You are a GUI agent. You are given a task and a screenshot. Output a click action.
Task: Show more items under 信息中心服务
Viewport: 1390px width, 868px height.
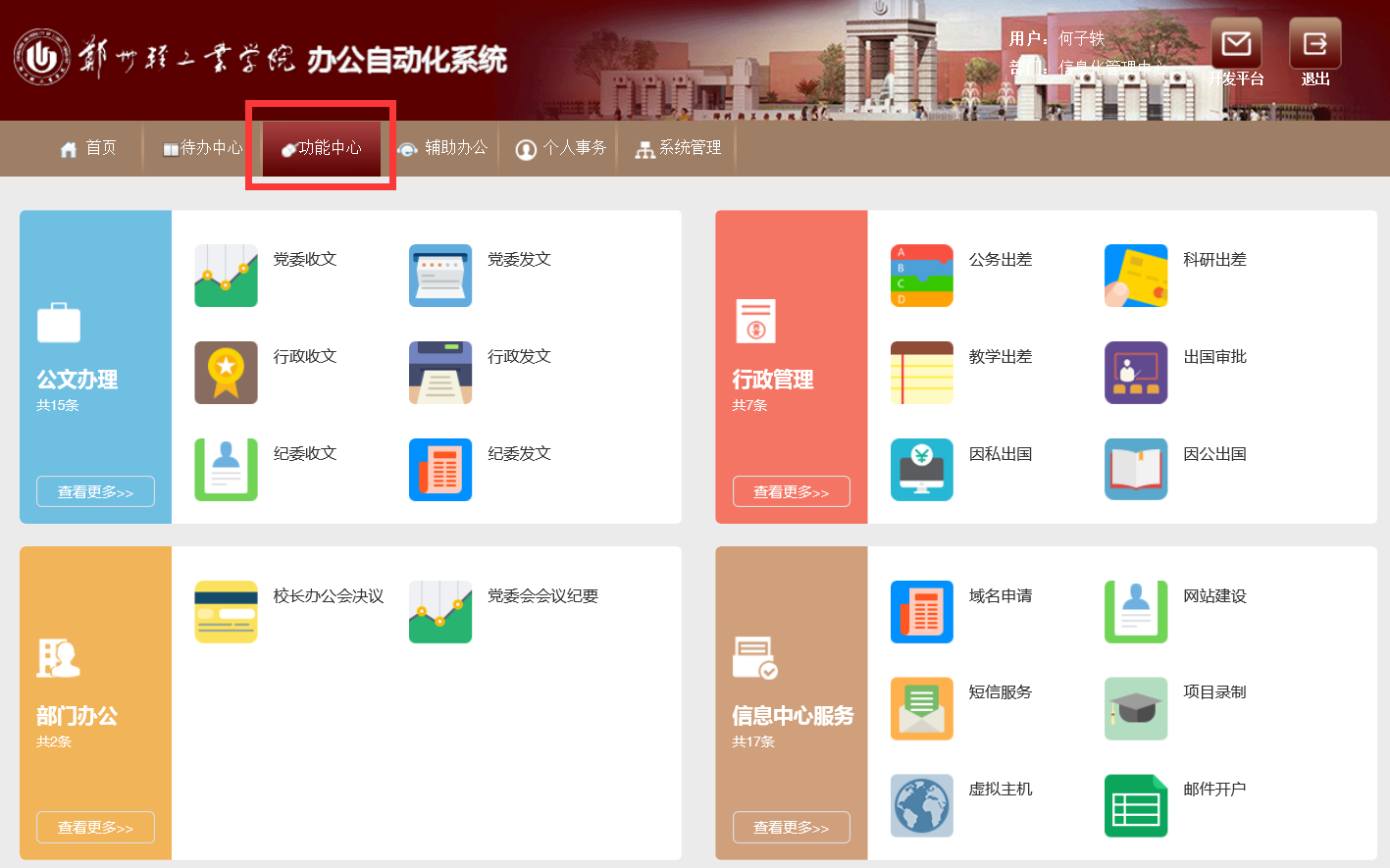point(791,828)
